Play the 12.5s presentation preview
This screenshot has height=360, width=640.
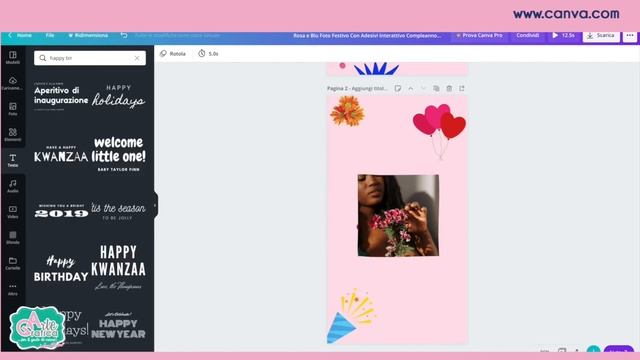click(x=563, y=36)
